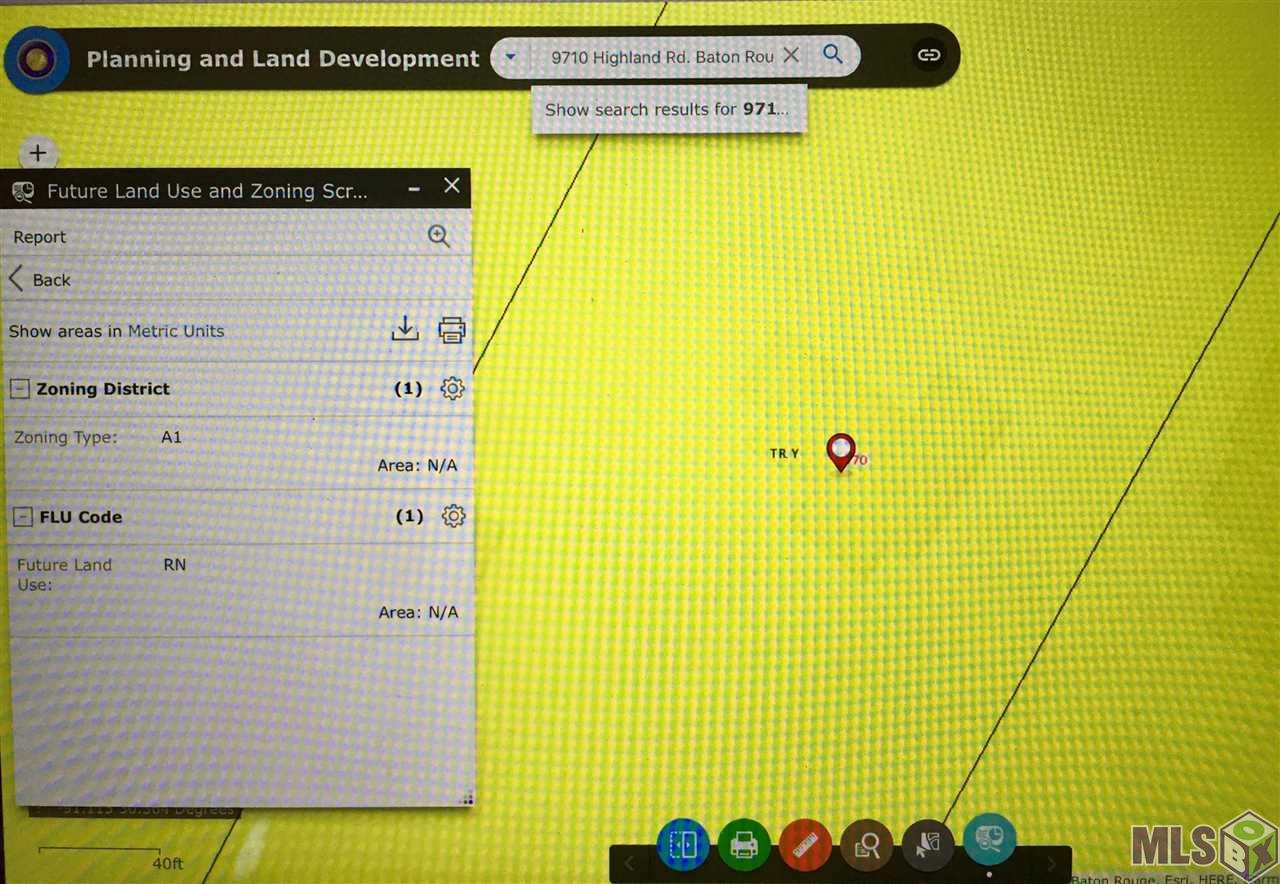1280x884 pixels.
Task: Collapse the Zoning District section
Action: pyautogui.click(x=19, y=389)
